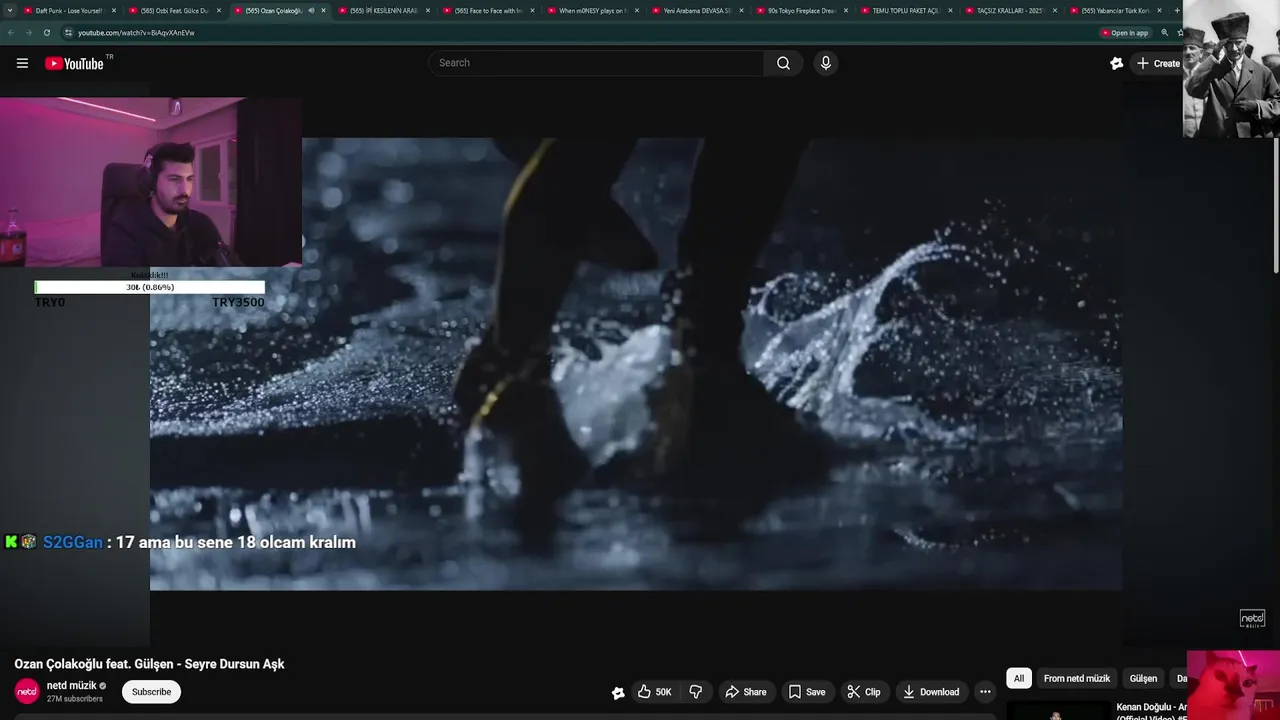
Task: Click the Subscribe button
Action: tap(151, 692)
